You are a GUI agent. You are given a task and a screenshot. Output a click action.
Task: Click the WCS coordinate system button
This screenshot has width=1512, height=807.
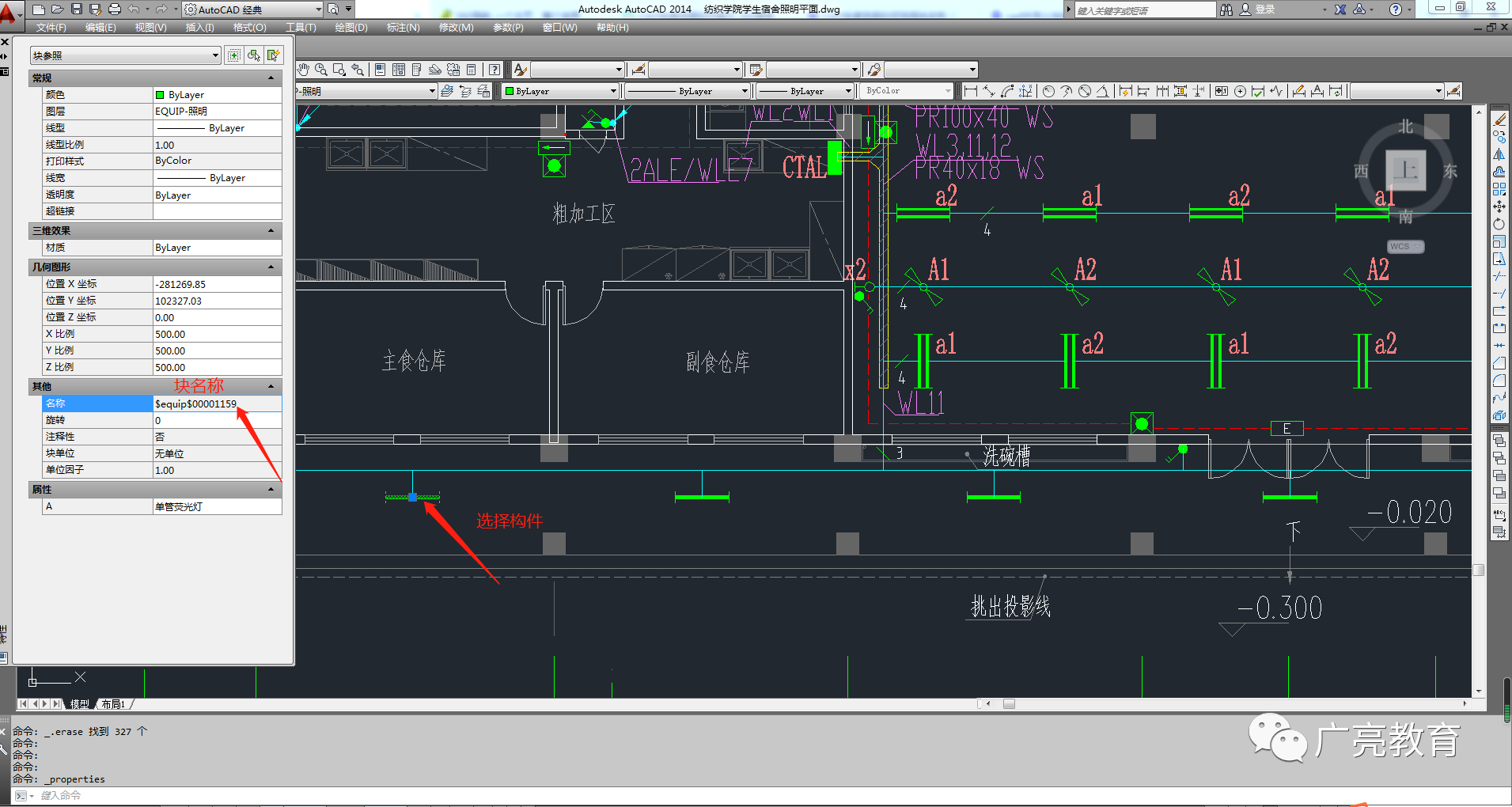pos(1406,247)
